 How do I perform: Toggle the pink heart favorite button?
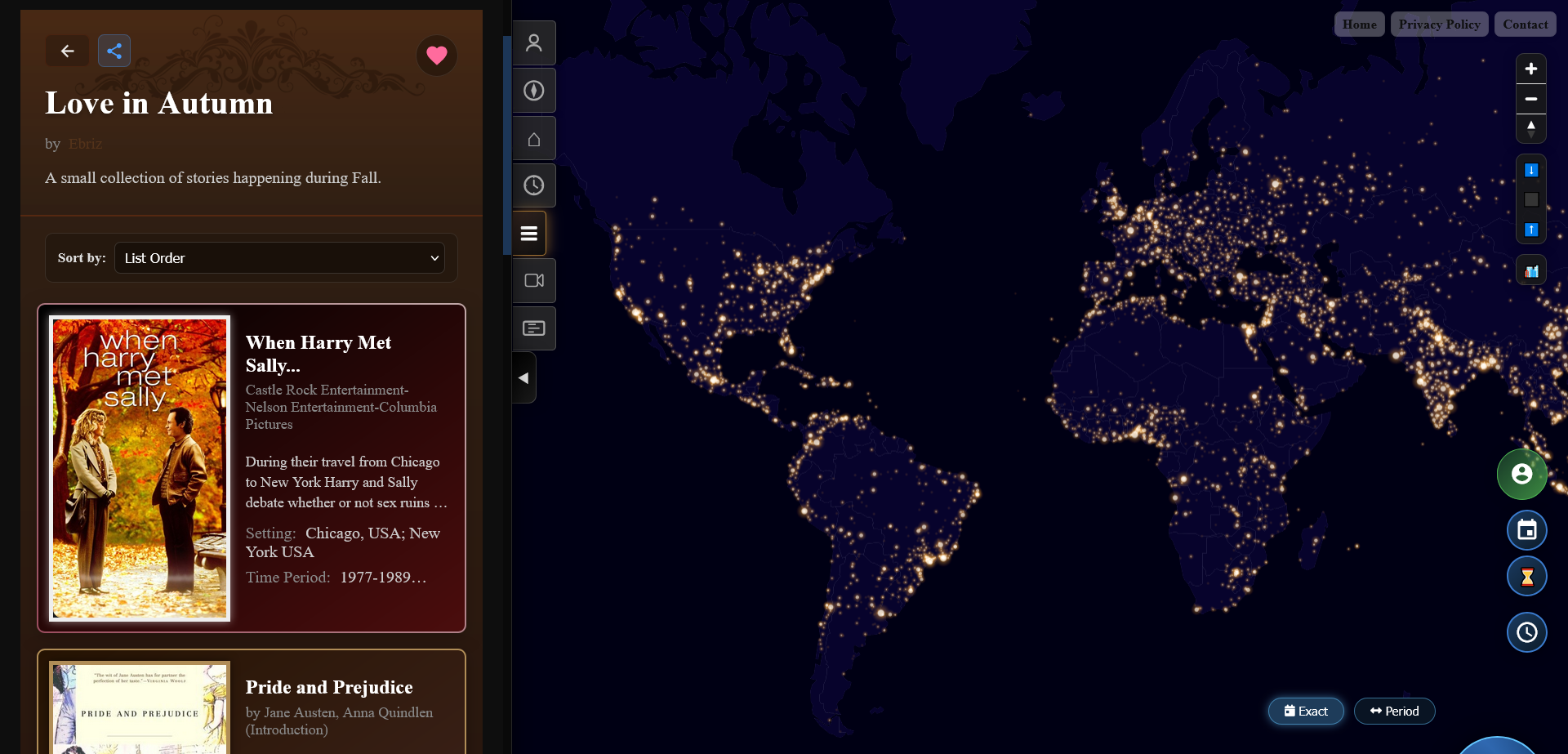pos(437,56)
